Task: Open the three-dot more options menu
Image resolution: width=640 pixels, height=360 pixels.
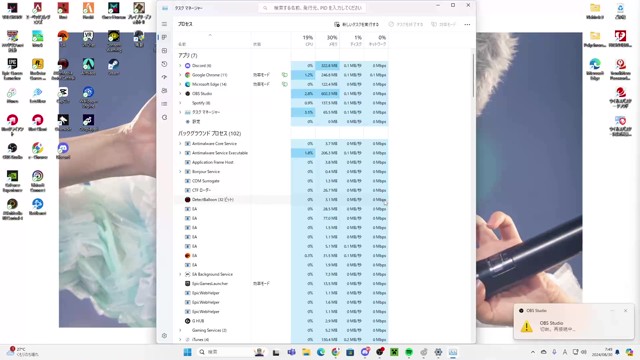Action: 467,24
